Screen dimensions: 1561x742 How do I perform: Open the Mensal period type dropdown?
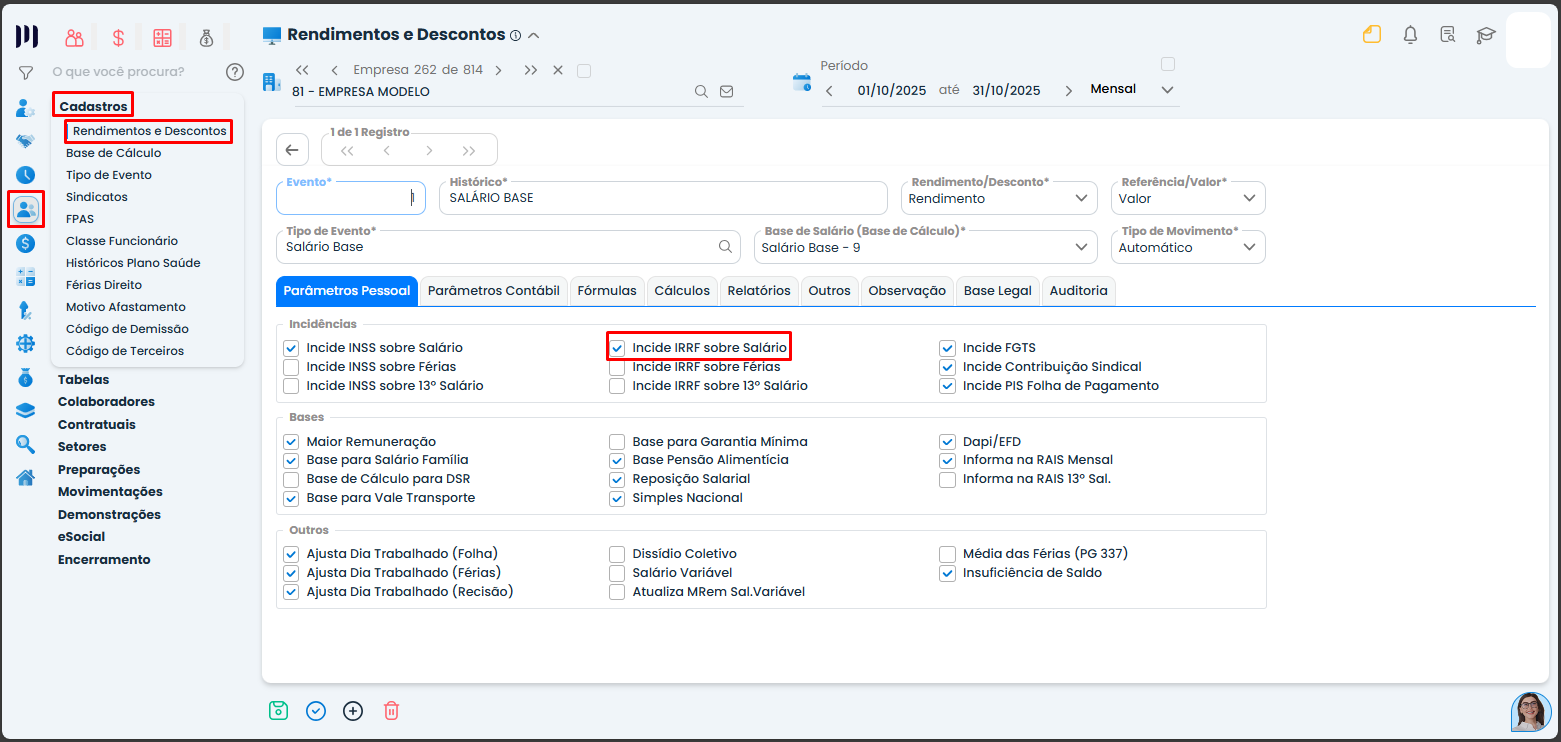point(1132,90)
